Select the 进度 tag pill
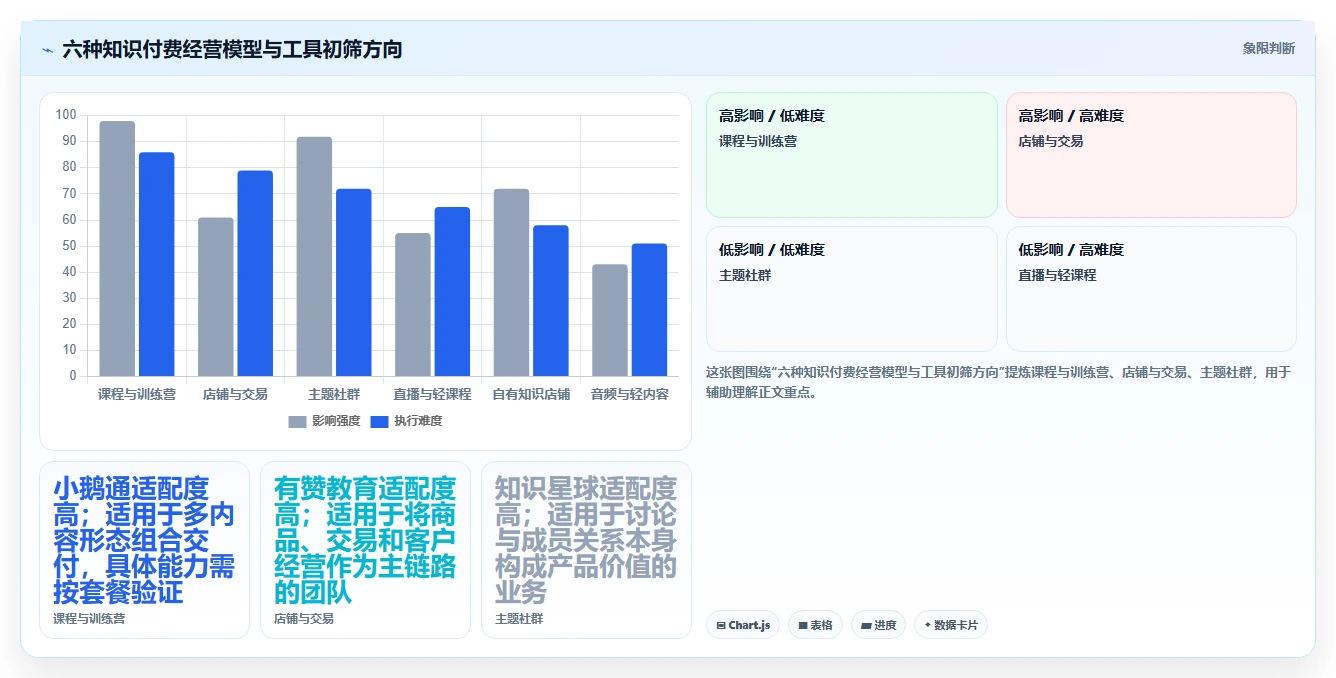The height and width of the screenshot is (678, 1336). (879, 625)
